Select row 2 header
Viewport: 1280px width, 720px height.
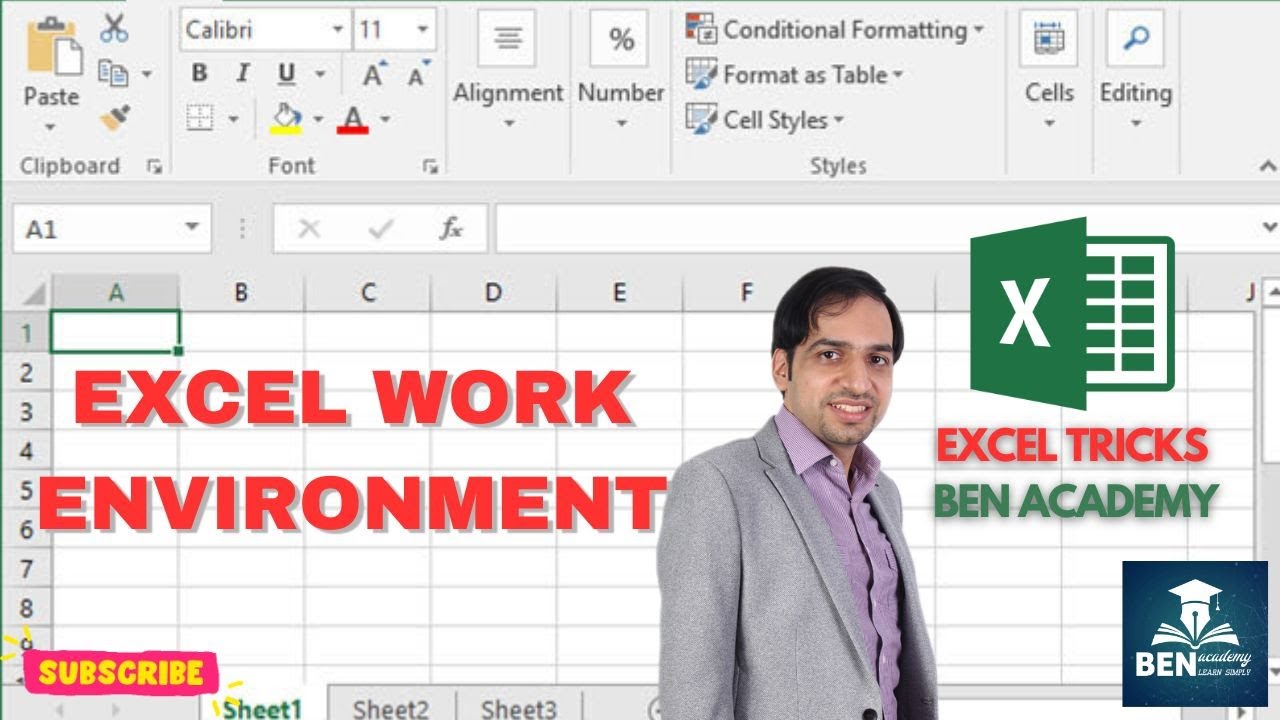click(26, 372)
